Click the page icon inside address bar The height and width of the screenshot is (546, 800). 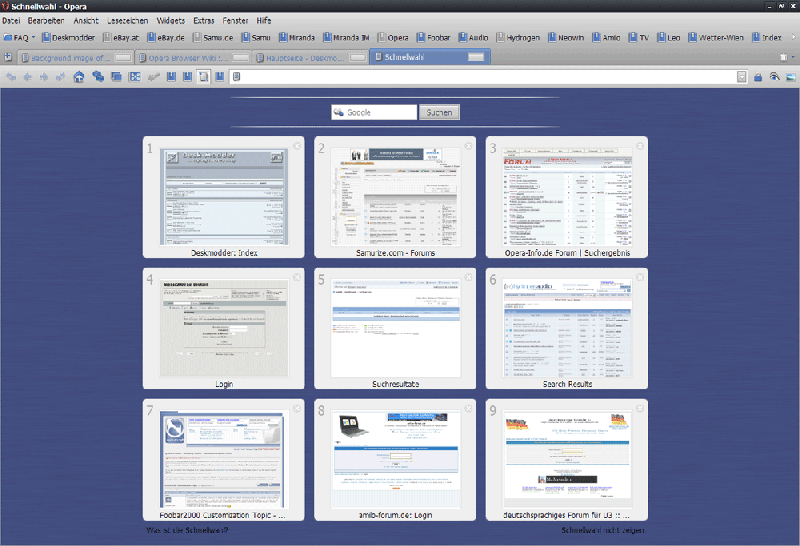coord(236,77)
